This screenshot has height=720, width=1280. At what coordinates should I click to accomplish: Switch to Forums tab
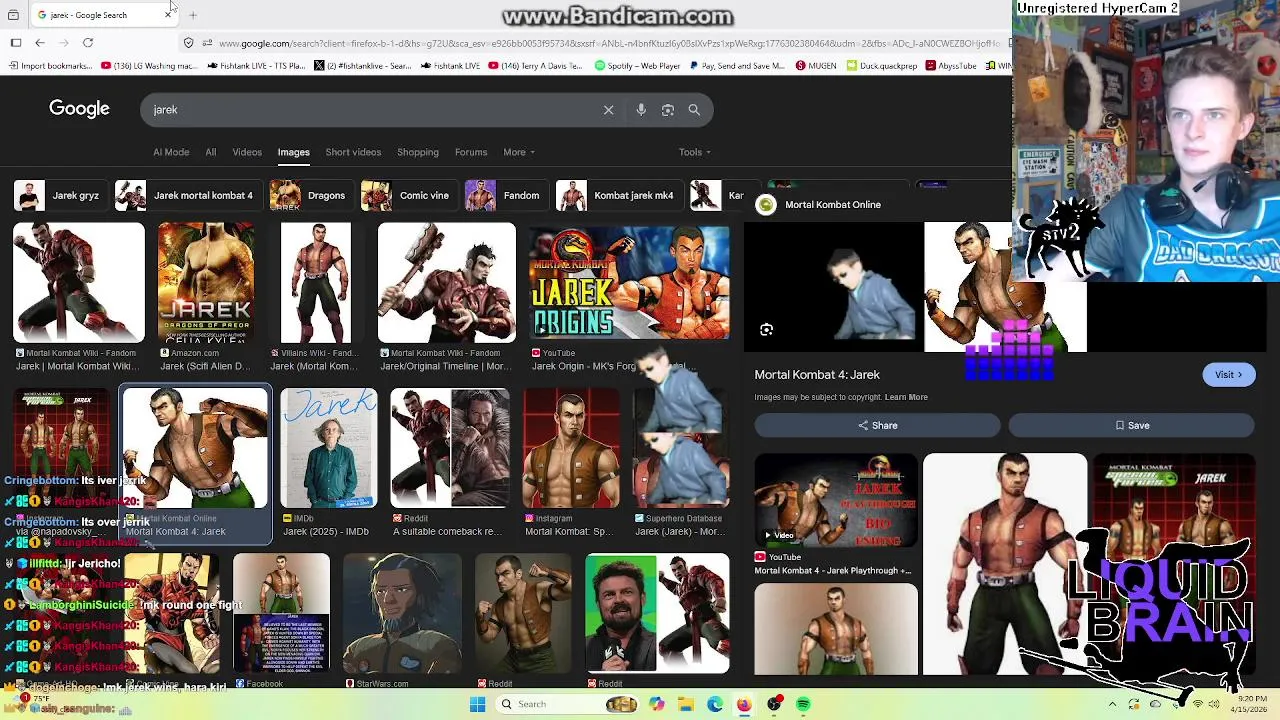471,152
